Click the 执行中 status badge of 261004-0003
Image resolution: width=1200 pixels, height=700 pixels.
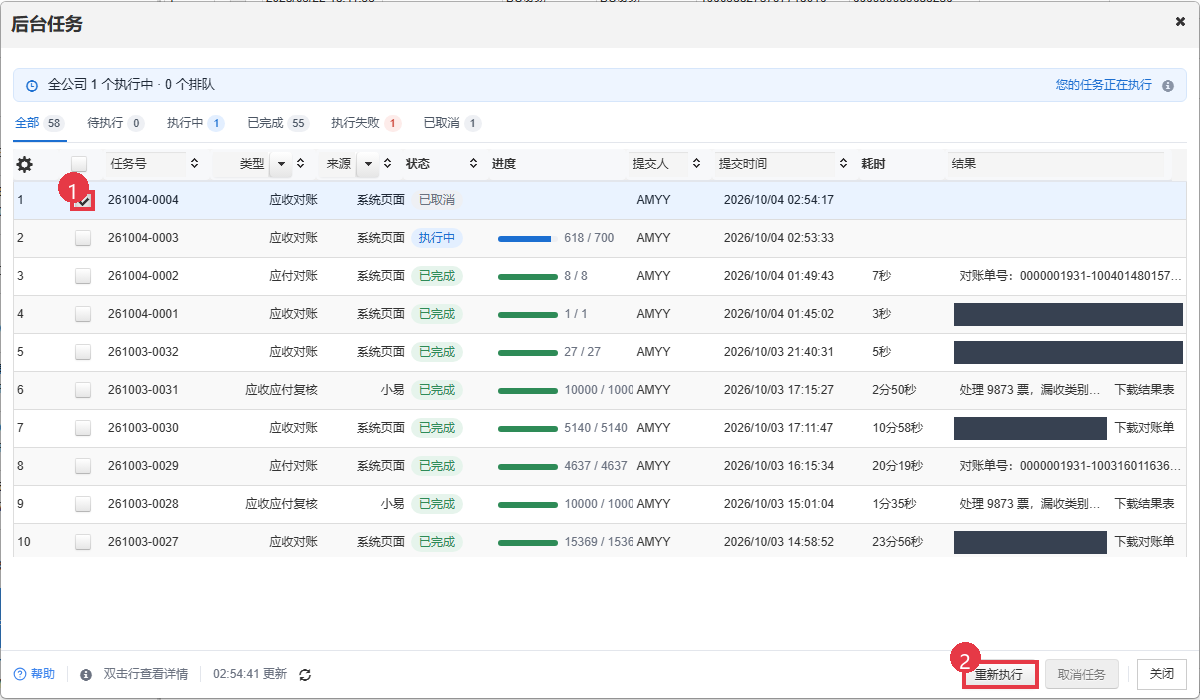(x=437, y=238)
